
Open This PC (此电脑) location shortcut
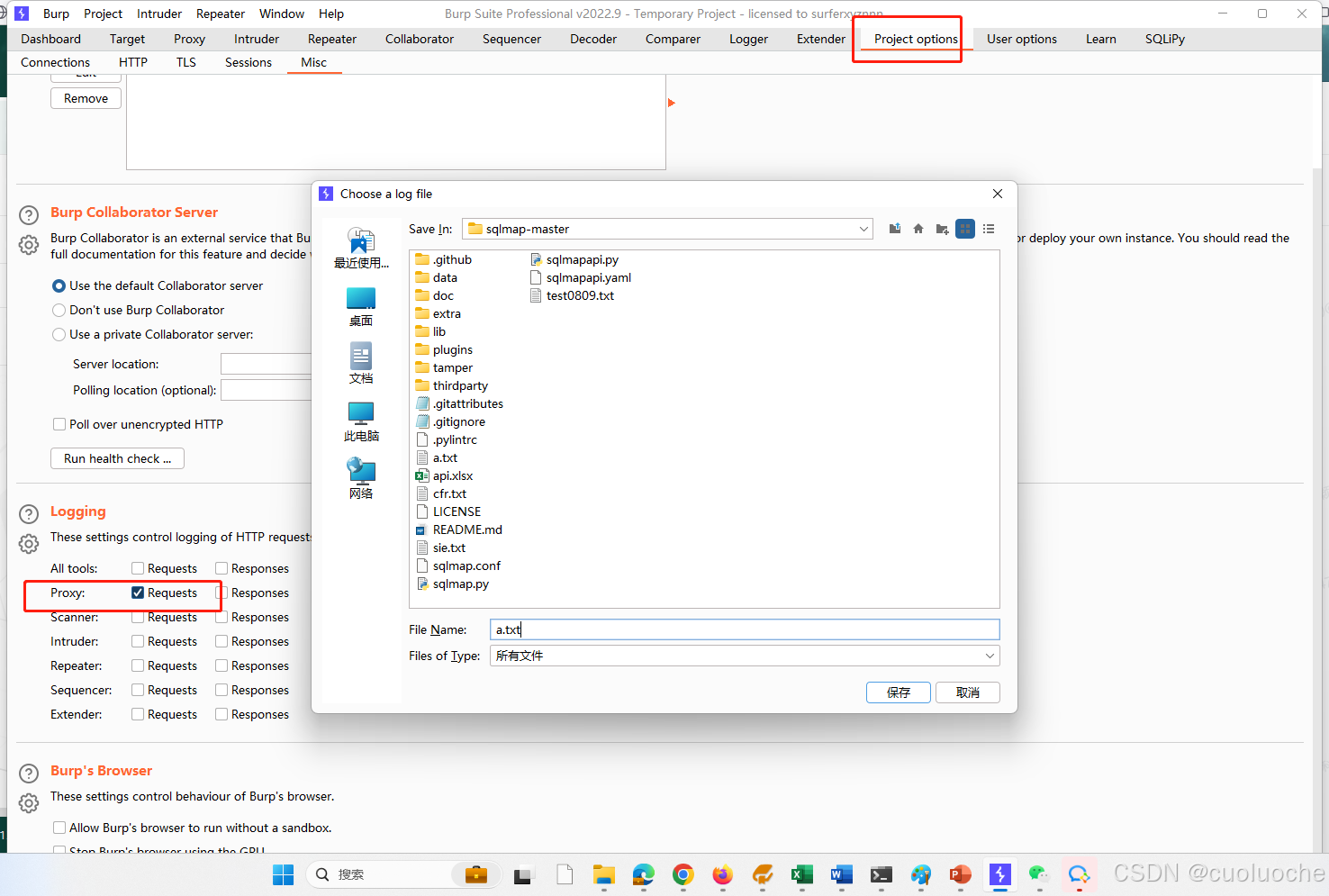tap(361, 421)
